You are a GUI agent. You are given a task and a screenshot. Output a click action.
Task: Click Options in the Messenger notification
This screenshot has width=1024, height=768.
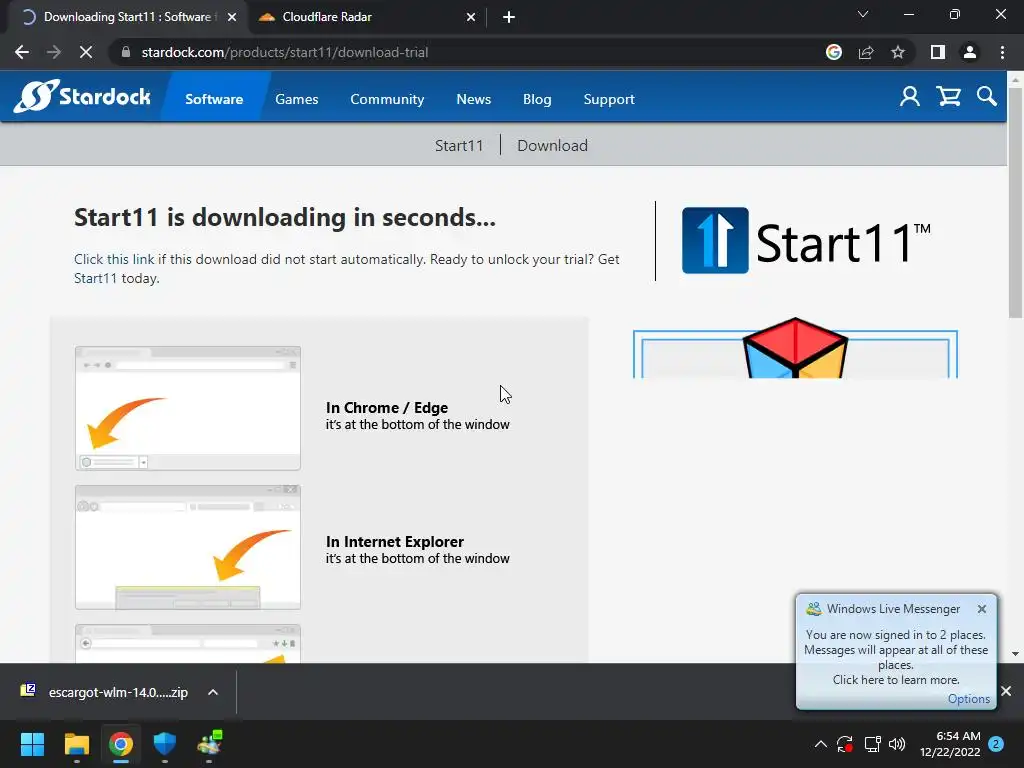[968, 698]
